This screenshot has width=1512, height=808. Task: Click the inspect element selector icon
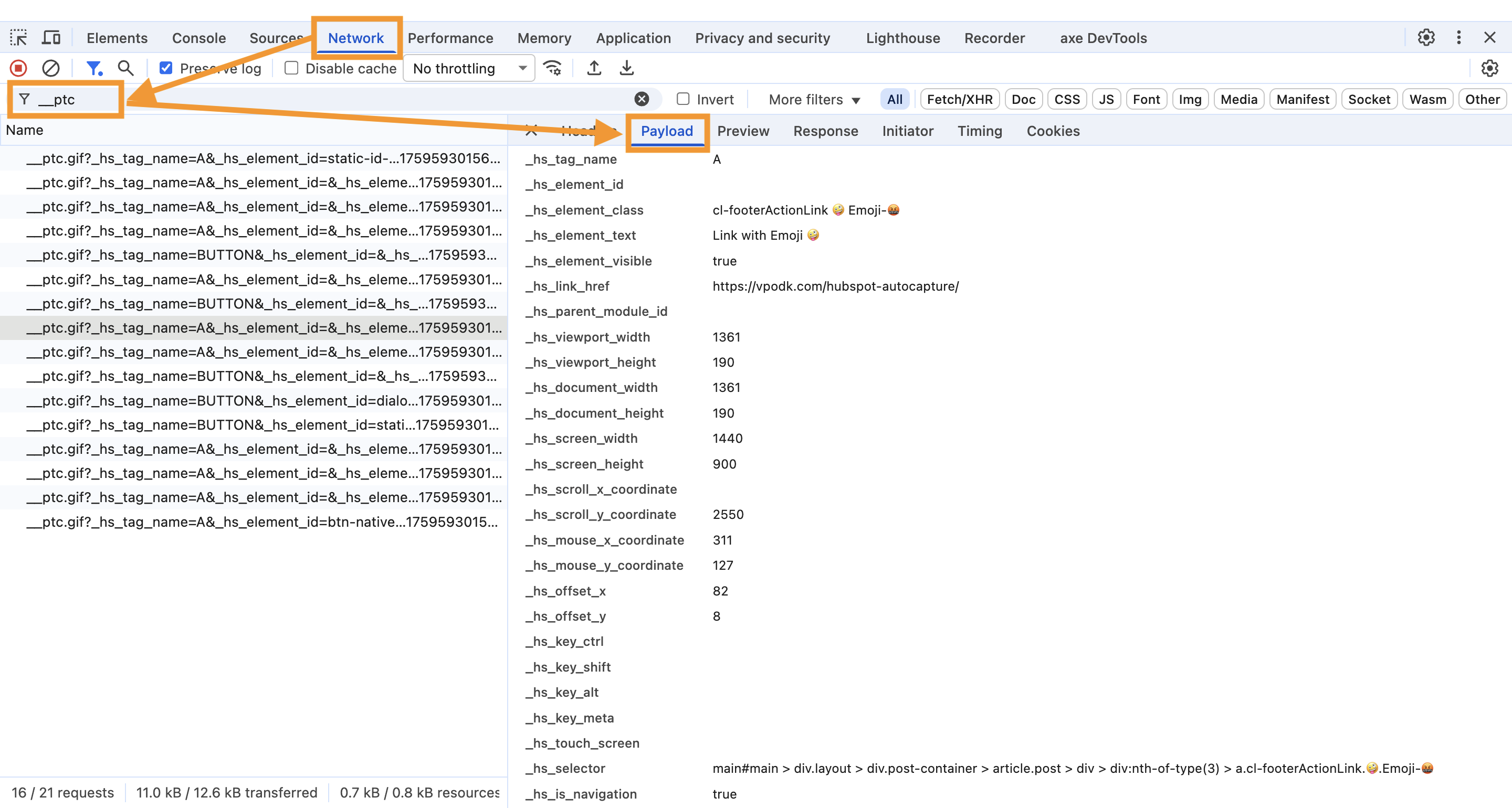[x=18, y=38]
